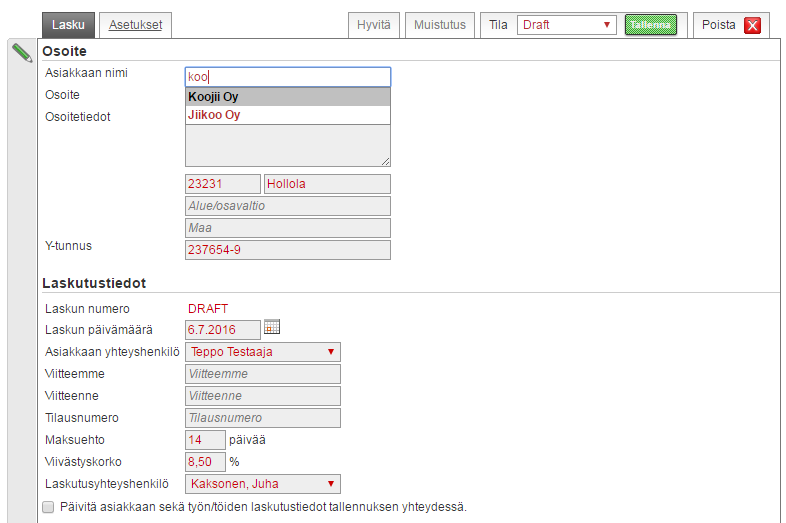
Task: Switch to the Lasku tab
Action: (x=69, y=25)
